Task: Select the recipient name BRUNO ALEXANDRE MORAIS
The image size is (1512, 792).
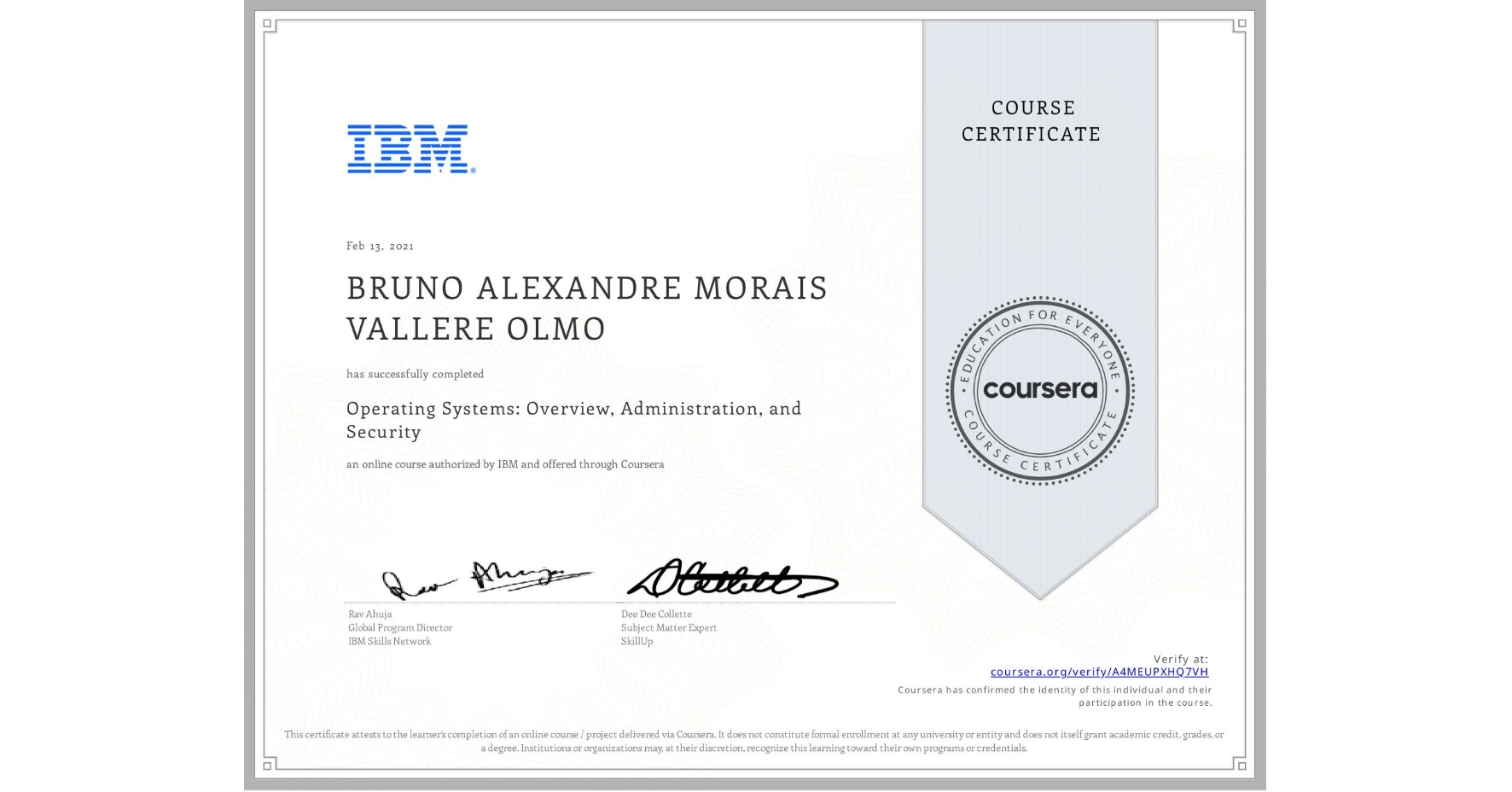Action: [x=586, y=288]
